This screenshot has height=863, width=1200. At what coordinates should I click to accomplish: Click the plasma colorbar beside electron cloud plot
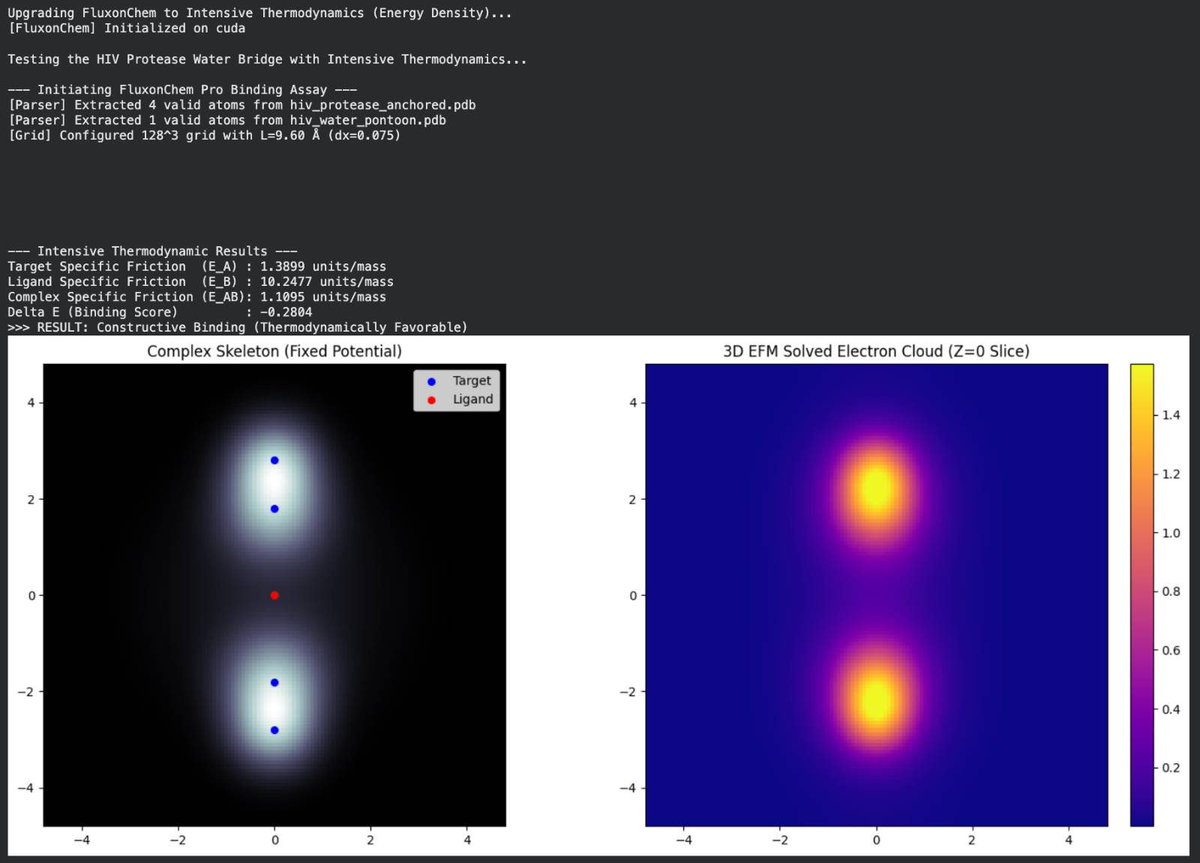[x=1144, y=595]
